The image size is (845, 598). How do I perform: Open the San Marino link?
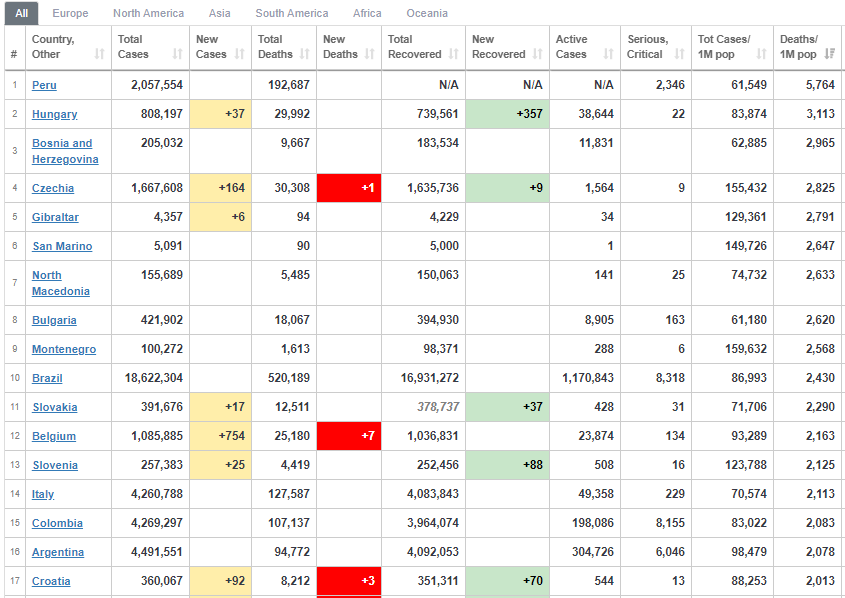click(62, 246)
